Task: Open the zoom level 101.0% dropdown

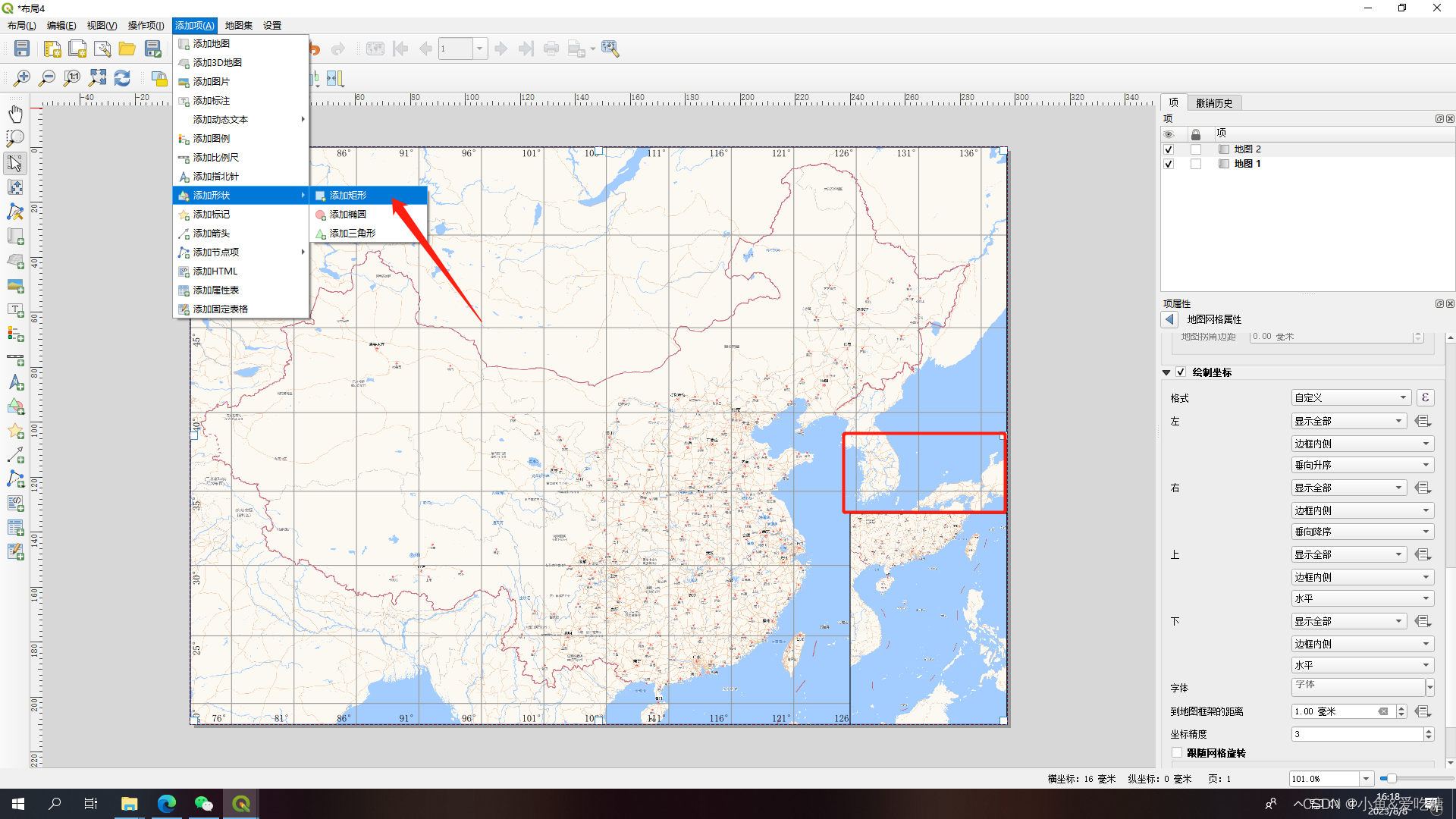Action: 1366,779
